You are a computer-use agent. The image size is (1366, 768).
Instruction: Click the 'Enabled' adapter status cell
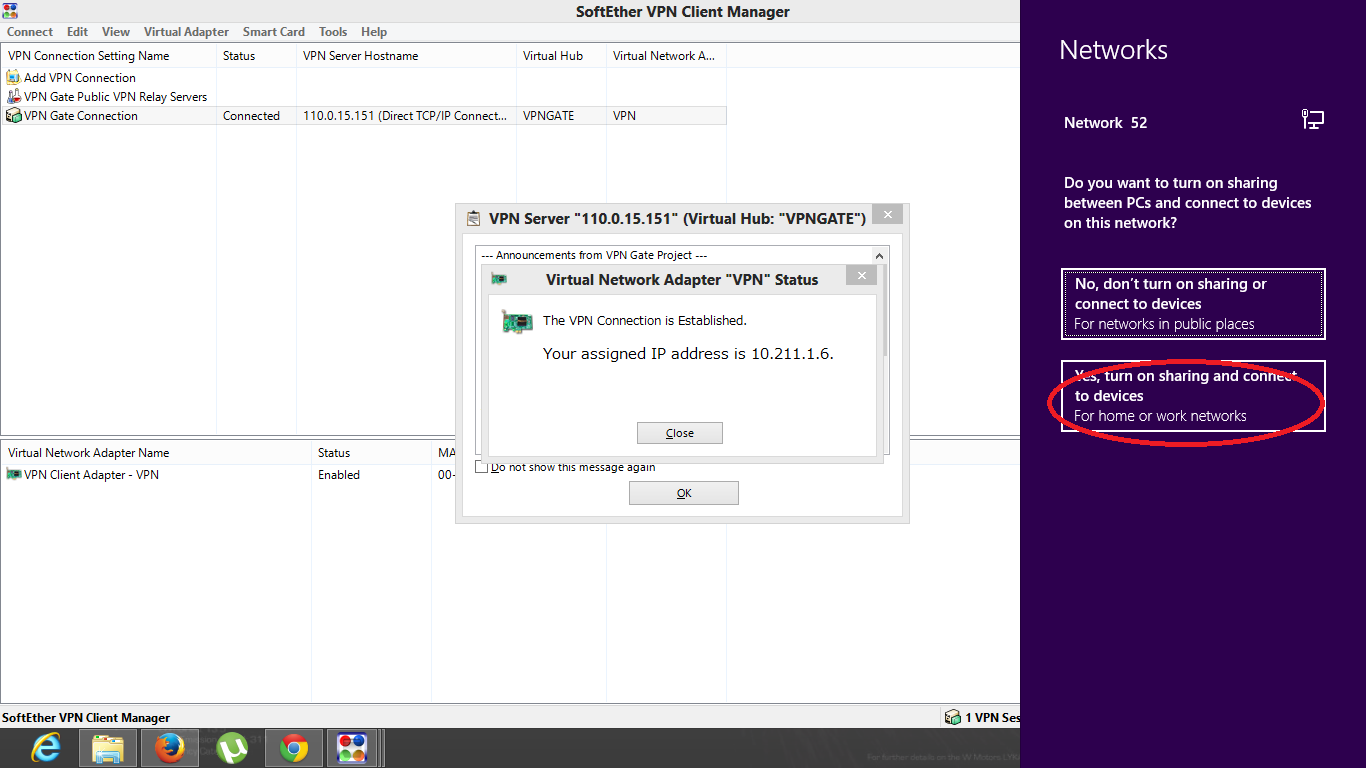(339, 474)
